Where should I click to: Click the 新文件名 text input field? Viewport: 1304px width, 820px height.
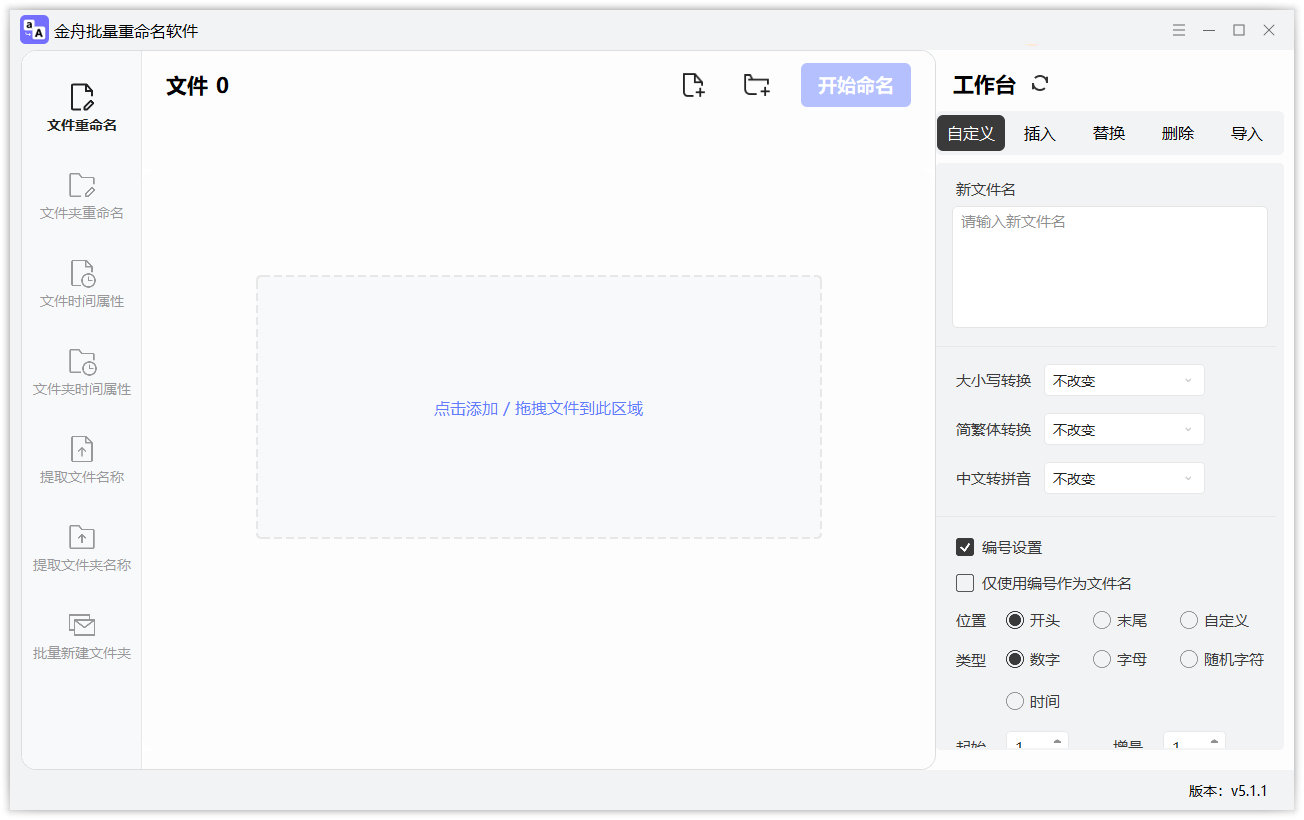click(1109, 266)
